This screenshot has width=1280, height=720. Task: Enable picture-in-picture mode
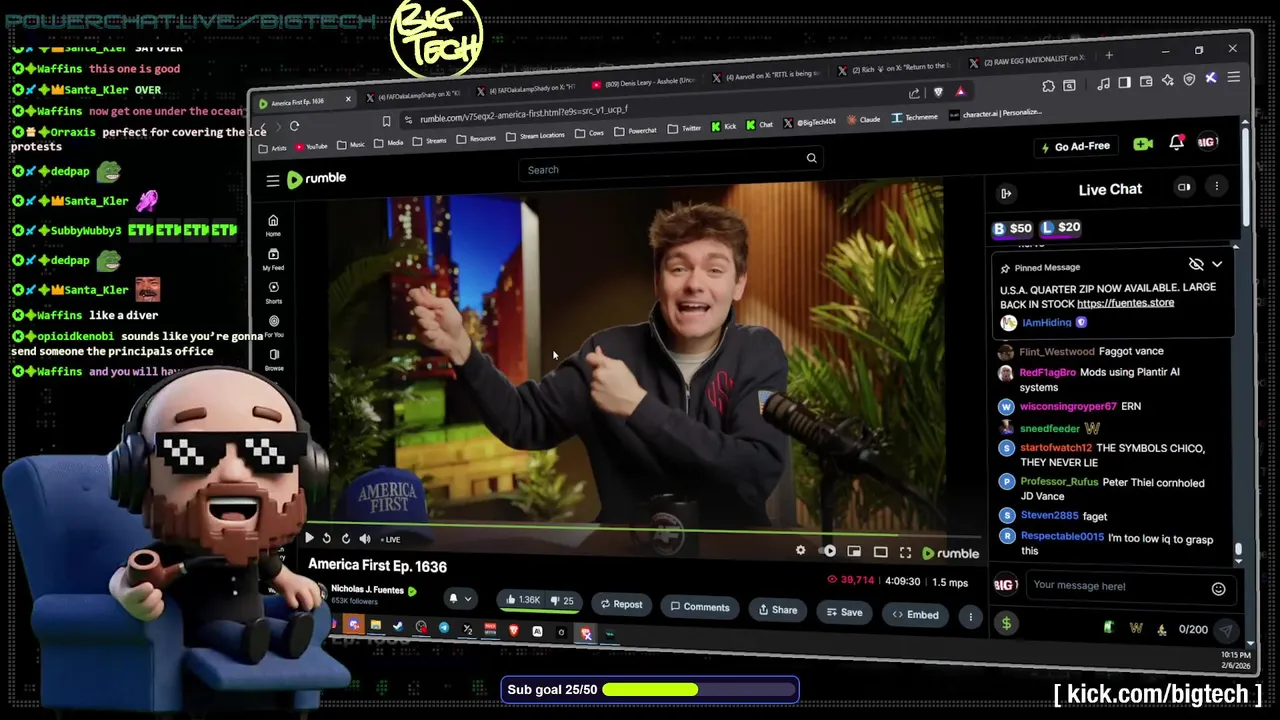point(854,551)
